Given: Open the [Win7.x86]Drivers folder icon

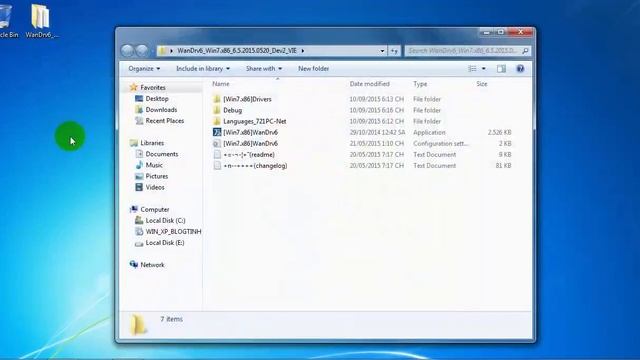Looking at the screenshot, I should pyautogui.click(x=217, y=99).
